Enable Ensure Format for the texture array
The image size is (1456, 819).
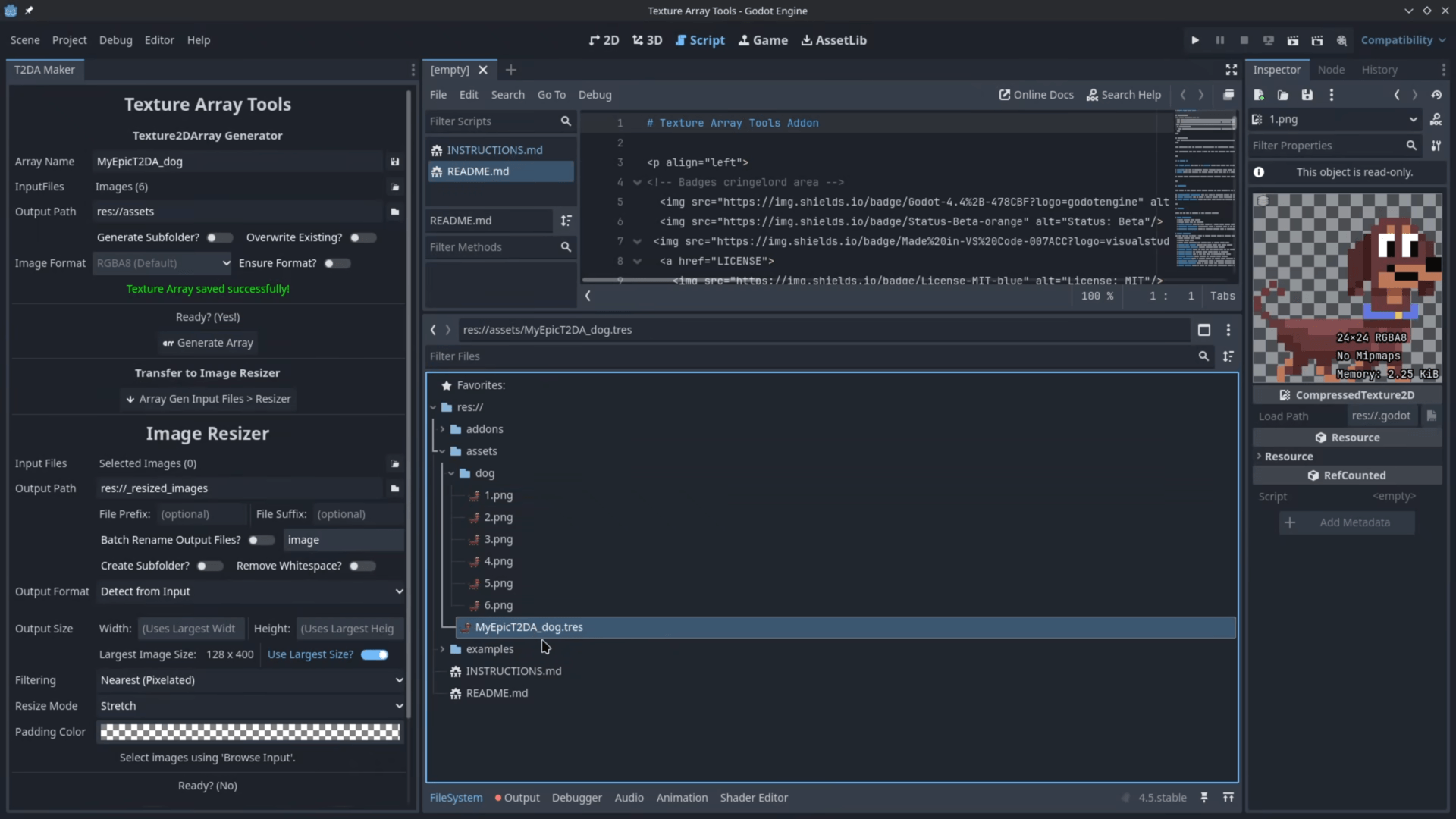click(336, 263)
